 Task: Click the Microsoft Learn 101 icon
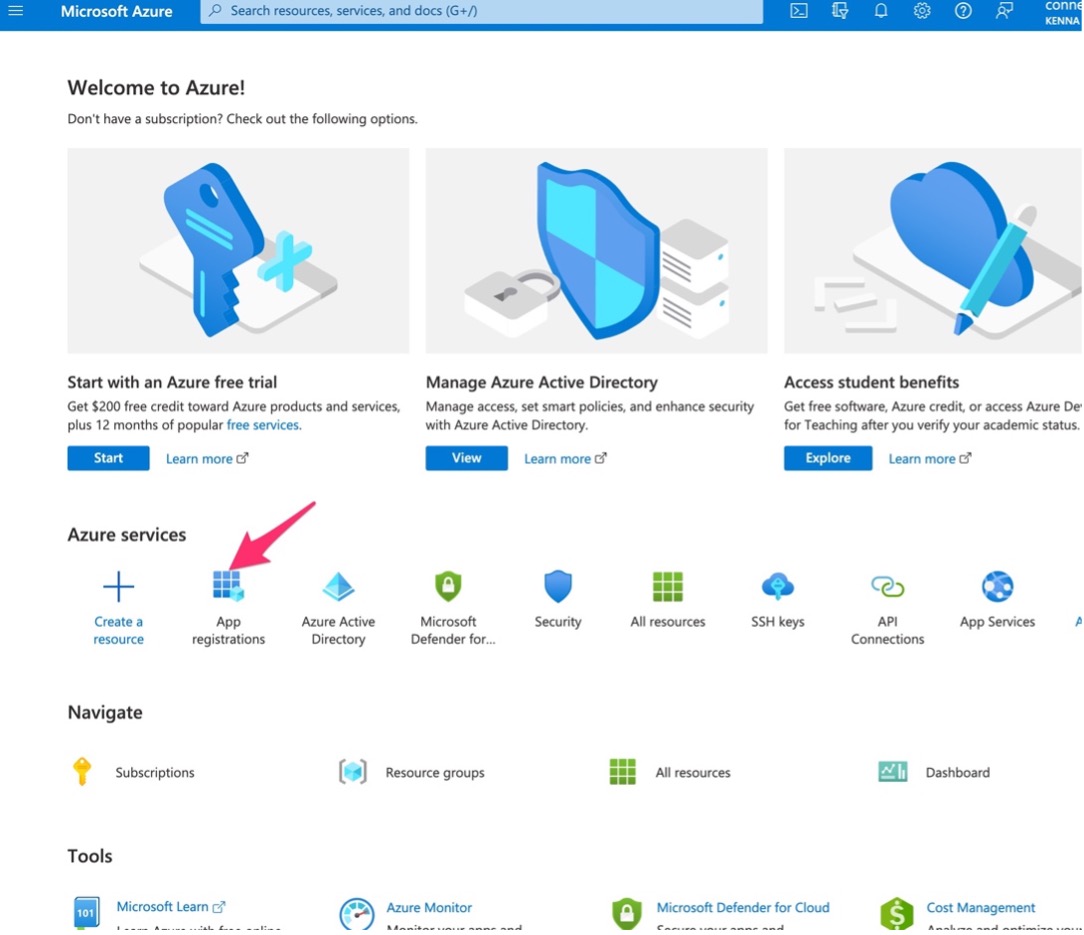click(x=86, y=912)
